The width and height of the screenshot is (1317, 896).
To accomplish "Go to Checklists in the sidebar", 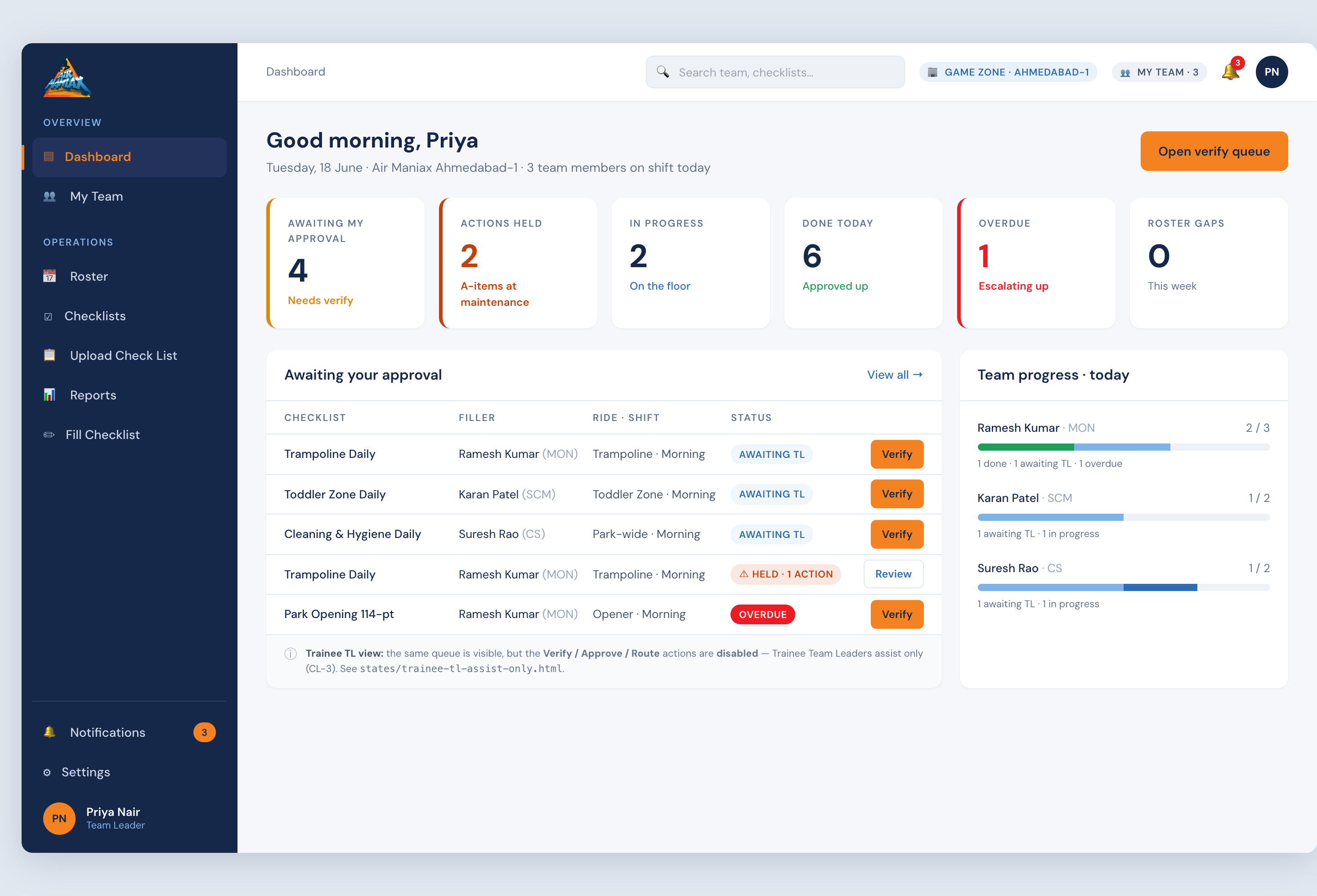I will click(x=129, y=316).
